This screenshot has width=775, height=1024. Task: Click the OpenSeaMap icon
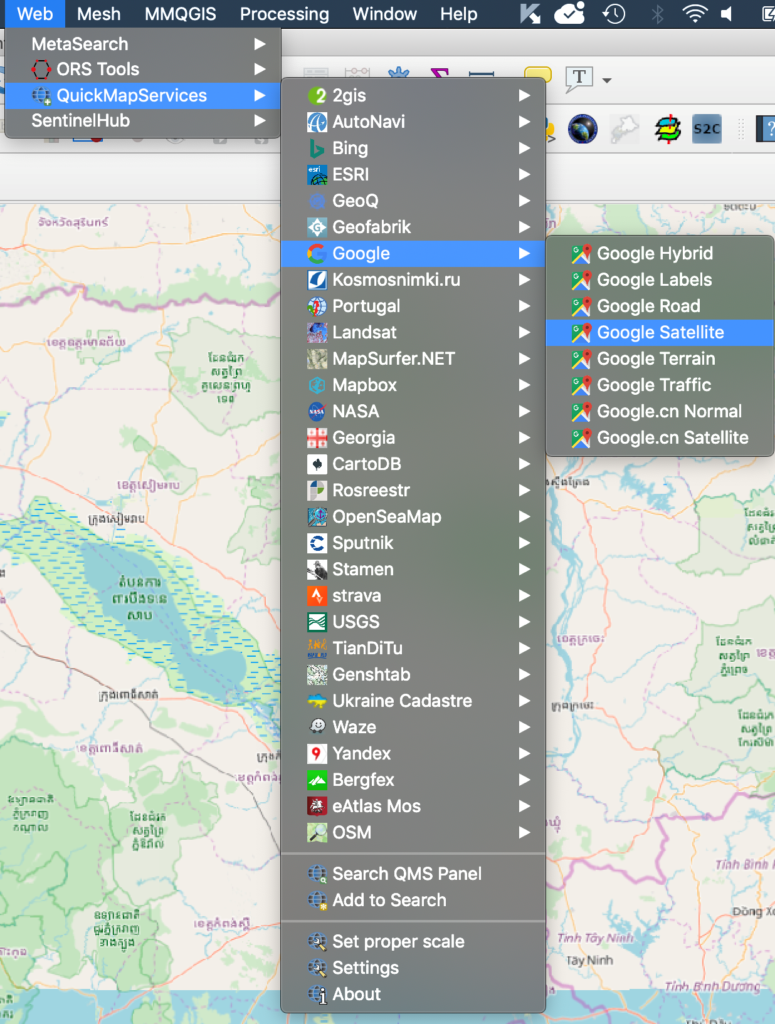pyautogui.click(x=317, y=517)
